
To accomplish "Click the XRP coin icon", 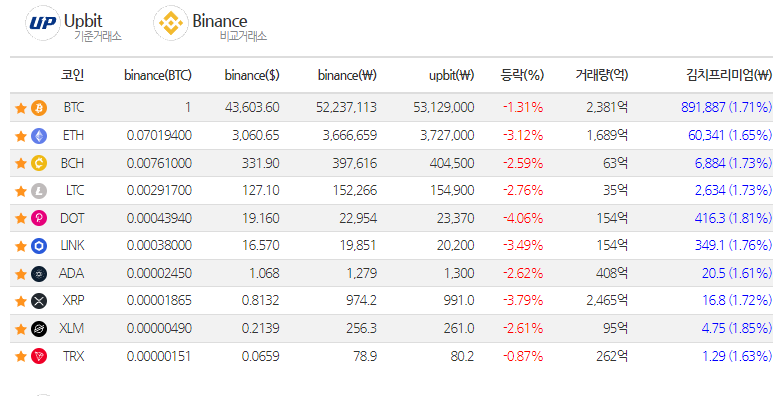I will 39,301.
